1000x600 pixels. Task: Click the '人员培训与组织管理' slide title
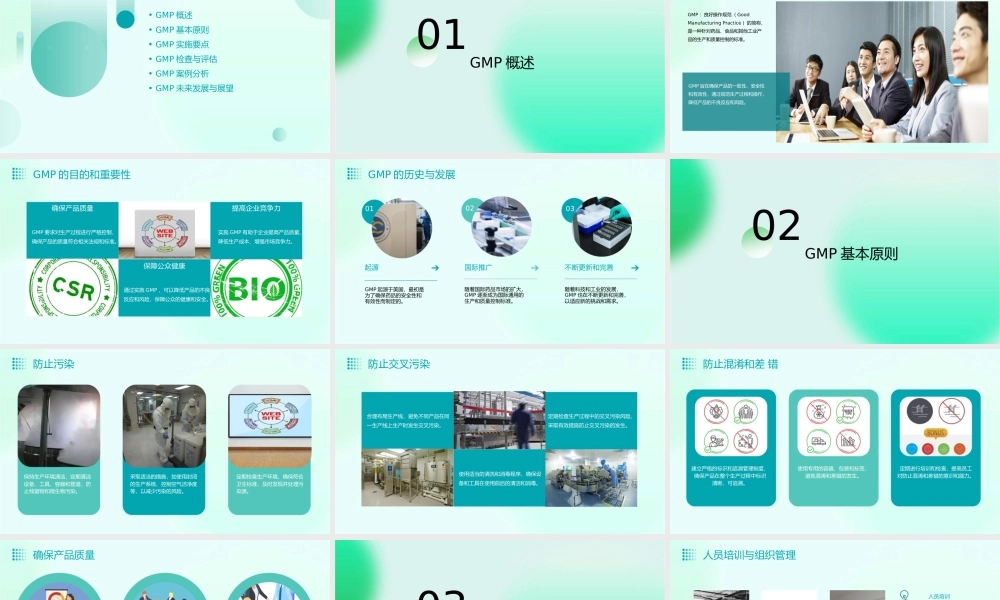click(749, 555)
